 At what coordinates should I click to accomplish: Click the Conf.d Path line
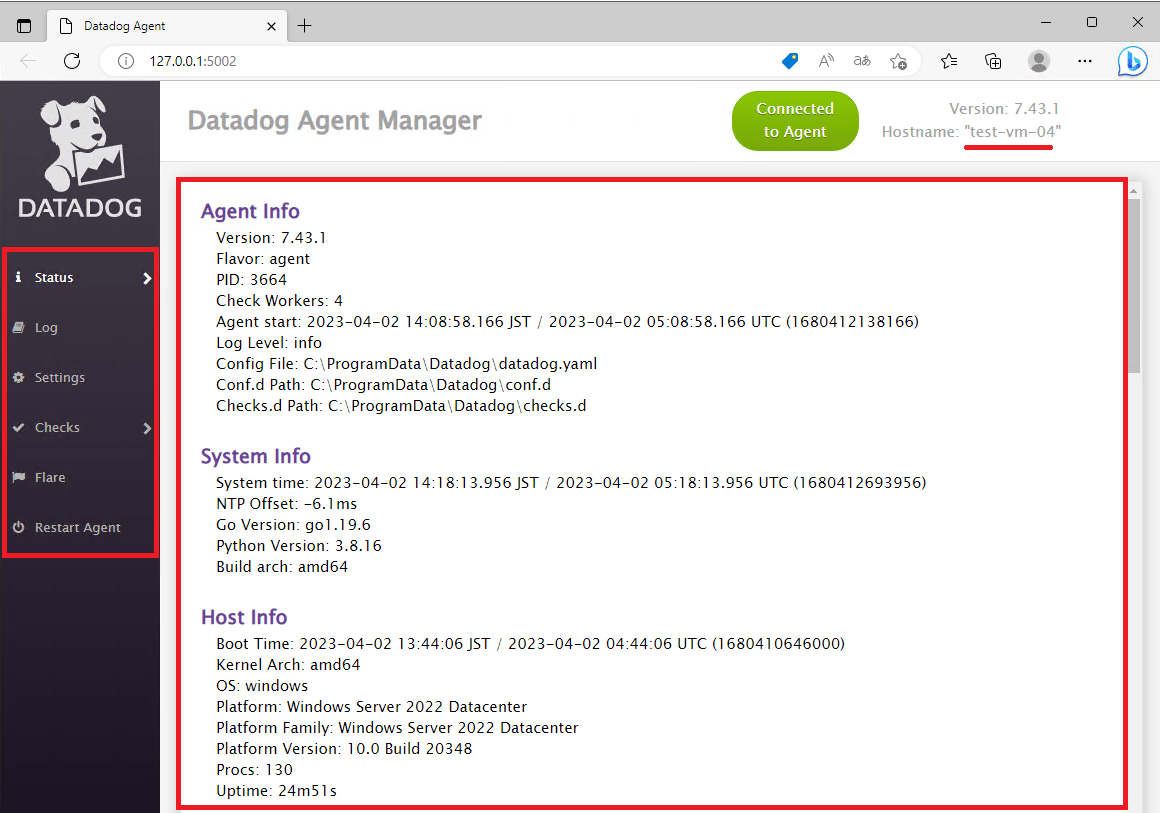(383, 385)
